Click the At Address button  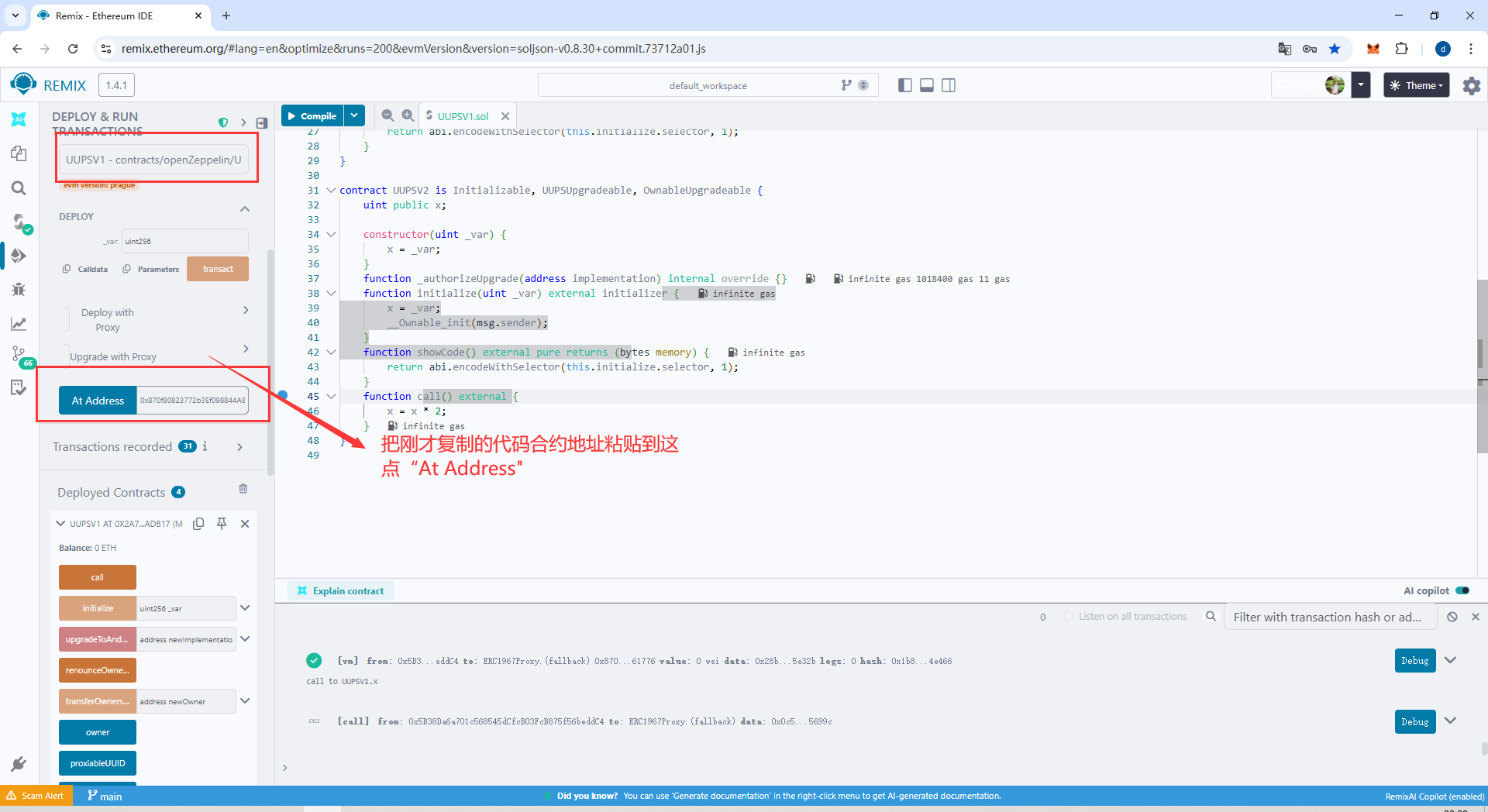click(x=98, y=401)
